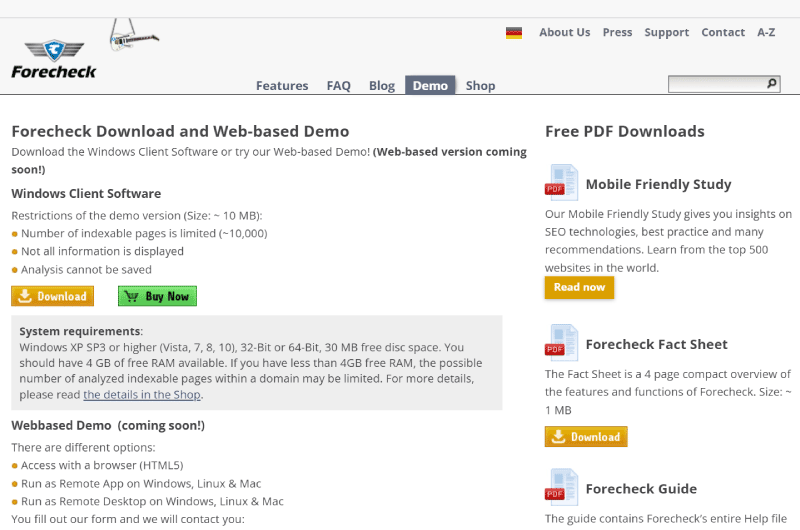Click 'Analysis cannot be saved' bullet
The height and width of the screenshot is (530, 800).
point(86,269)
